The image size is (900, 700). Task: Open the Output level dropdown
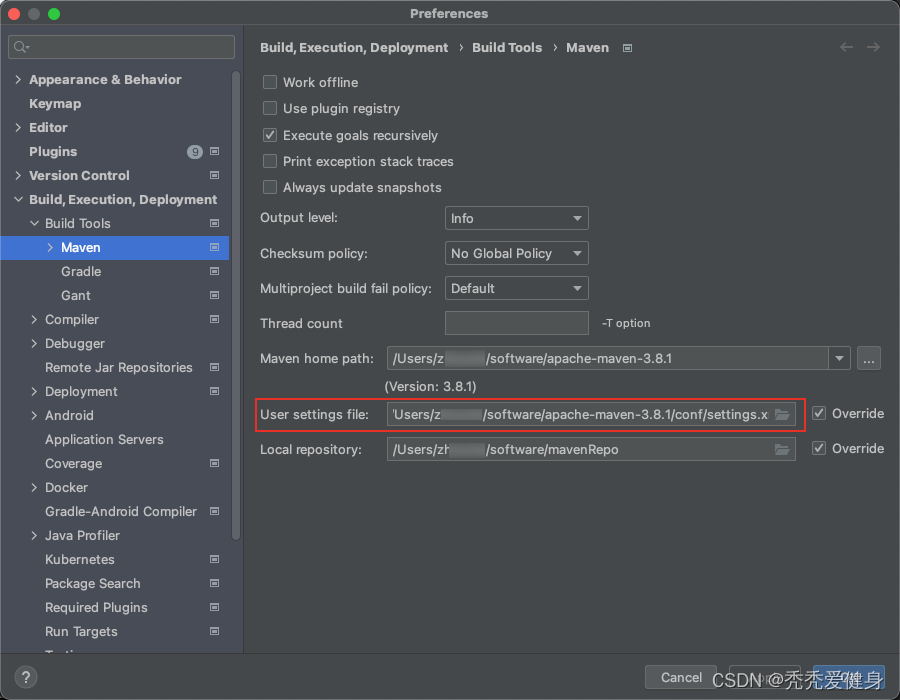click(x=517, y=218)
